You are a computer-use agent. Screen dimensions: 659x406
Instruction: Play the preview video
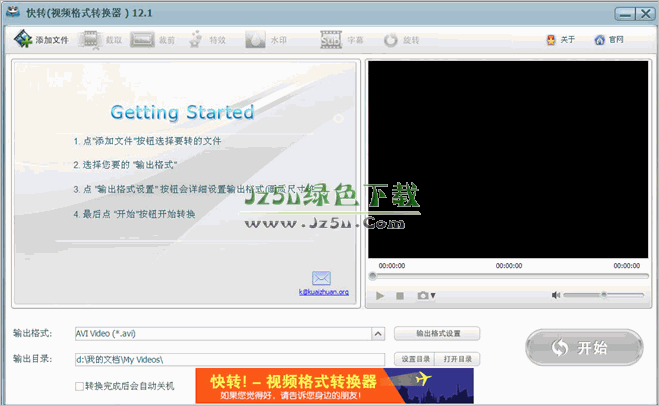click(x=380, y=296)
